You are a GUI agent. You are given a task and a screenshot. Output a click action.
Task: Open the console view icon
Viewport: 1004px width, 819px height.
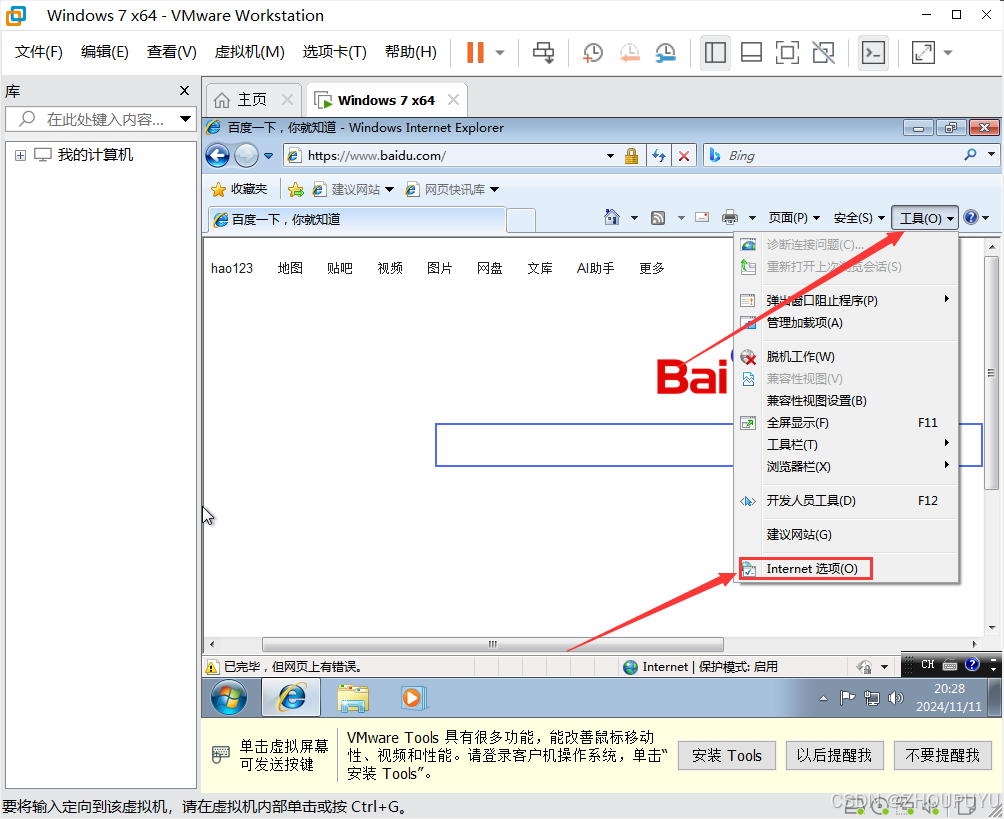coord(873,53)
